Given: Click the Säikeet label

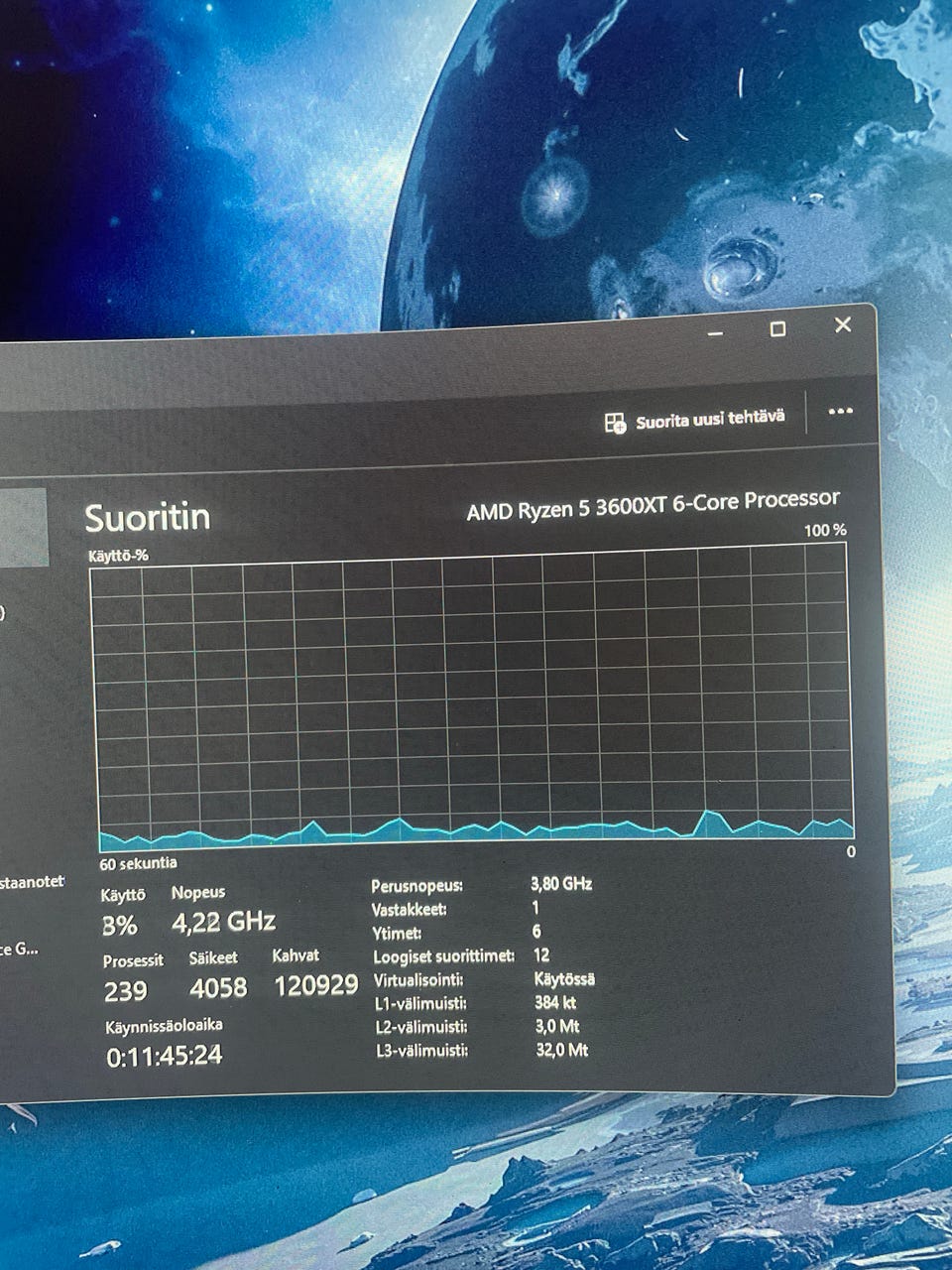Looking at the screenshot, I should [x=213, y=958].
